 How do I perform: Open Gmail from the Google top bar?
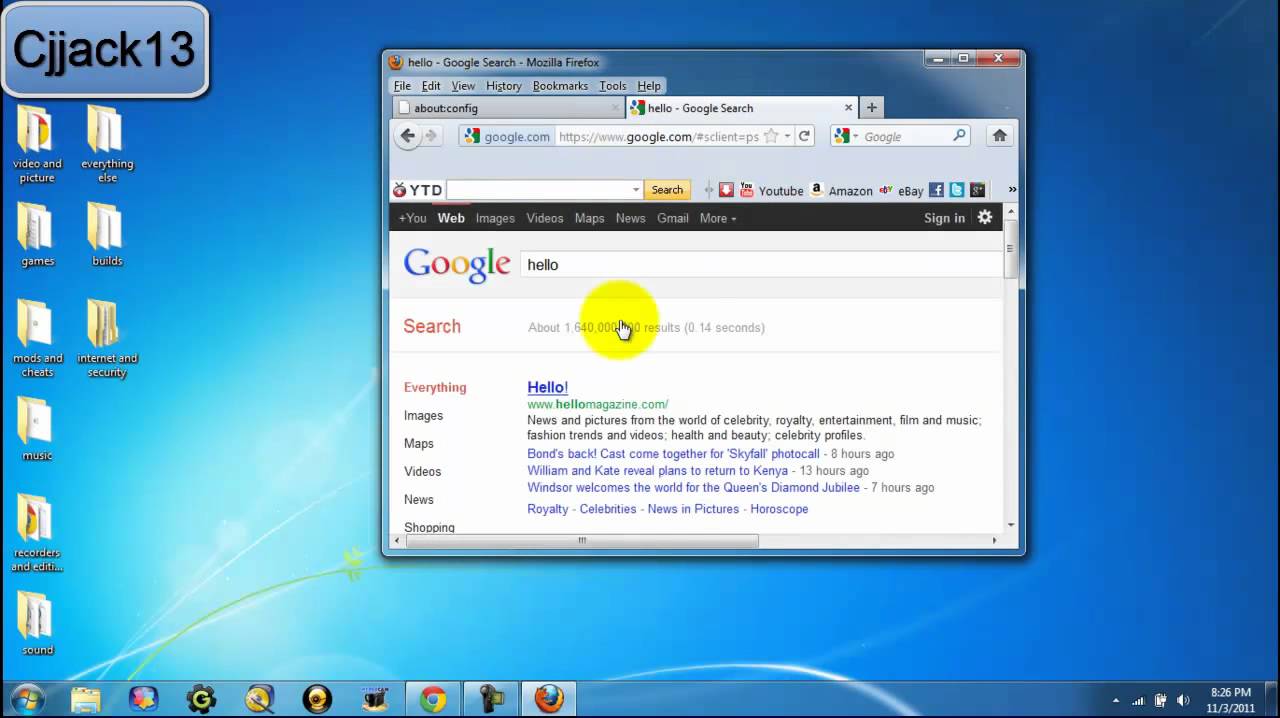tap(672, 218)
